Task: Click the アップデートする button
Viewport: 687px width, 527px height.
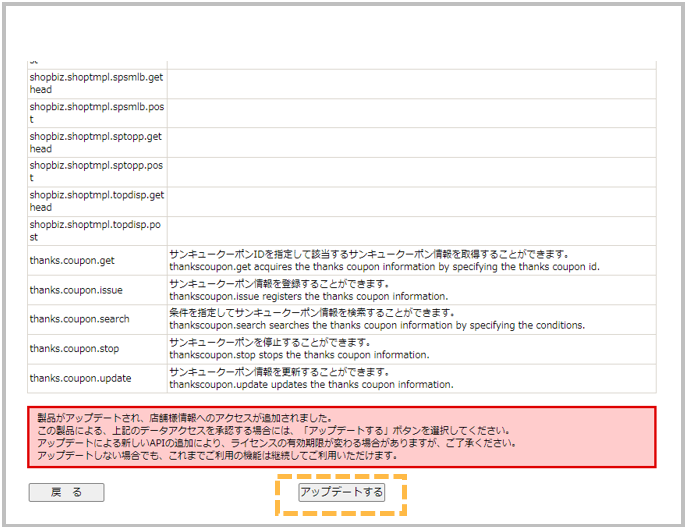Action: pyautogui.click(x=341, y=492)
